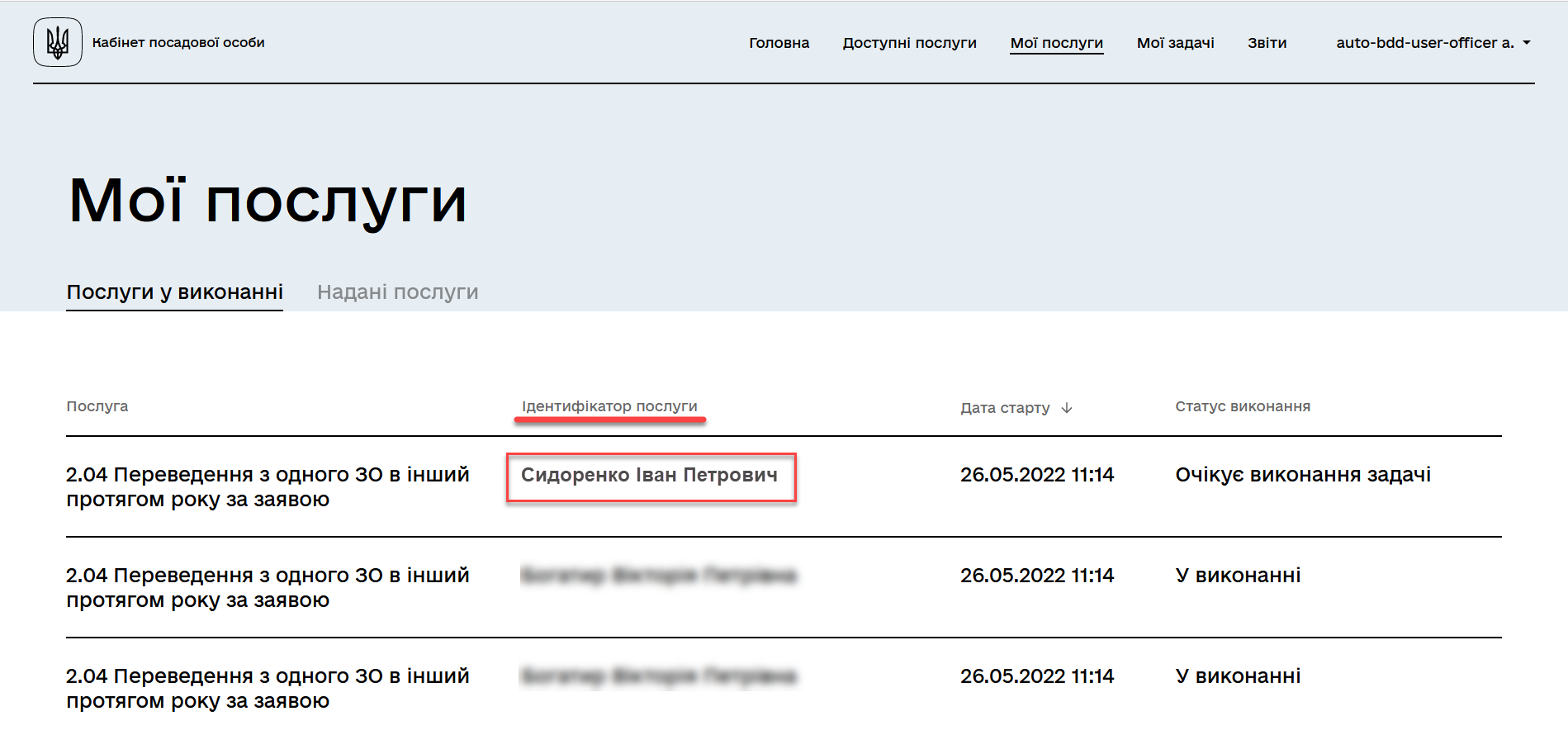Click the sort arrow beside Дата старту
This screenshot has width=1568, height=735.
point(1067,408)
